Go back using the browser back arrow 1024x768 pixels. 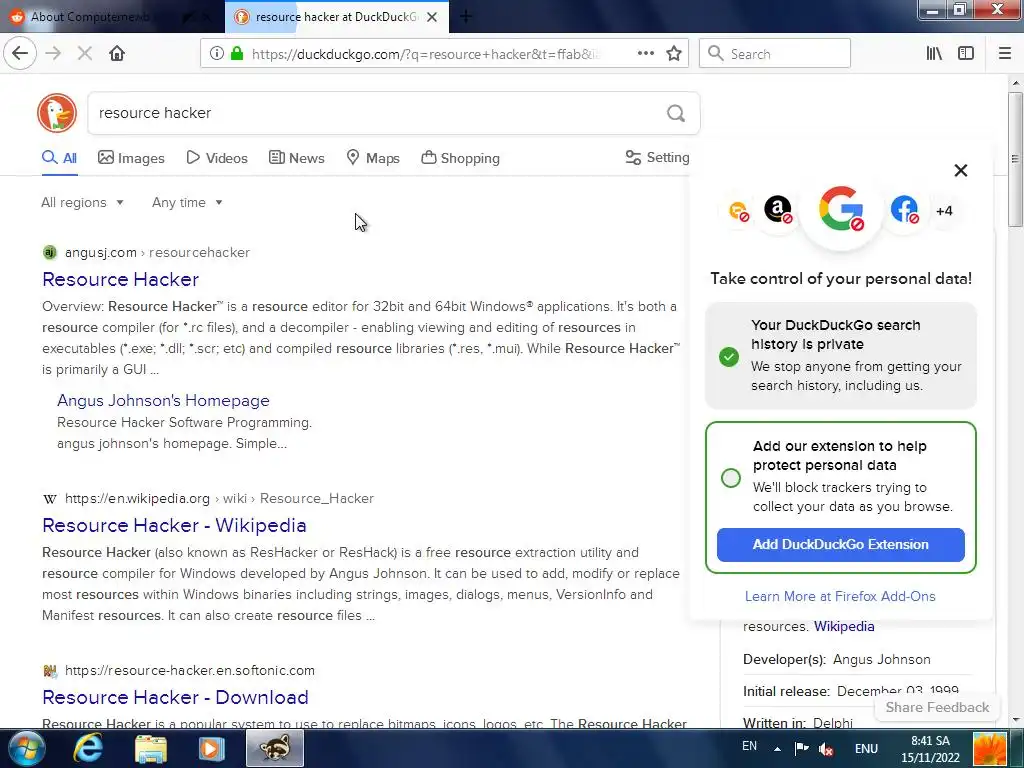[20, 54]
